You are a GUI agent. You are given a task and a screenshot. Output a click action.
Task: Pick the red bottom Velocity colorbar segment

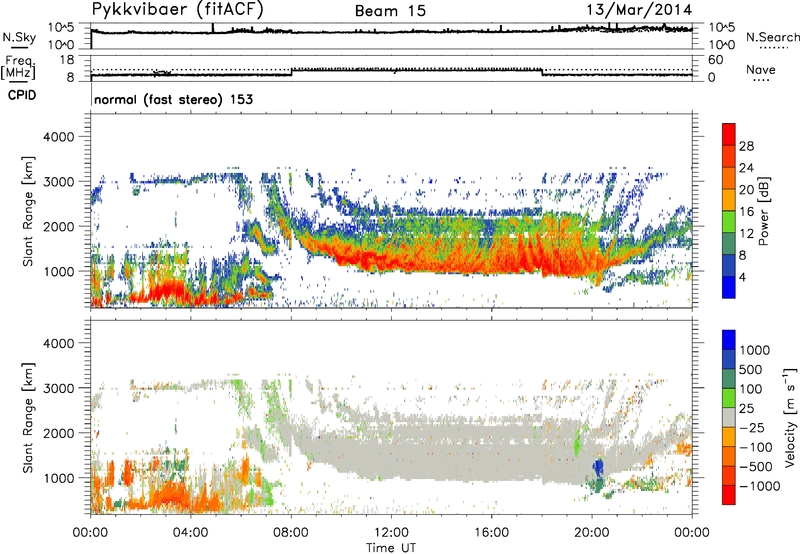[x=729, y=495]
